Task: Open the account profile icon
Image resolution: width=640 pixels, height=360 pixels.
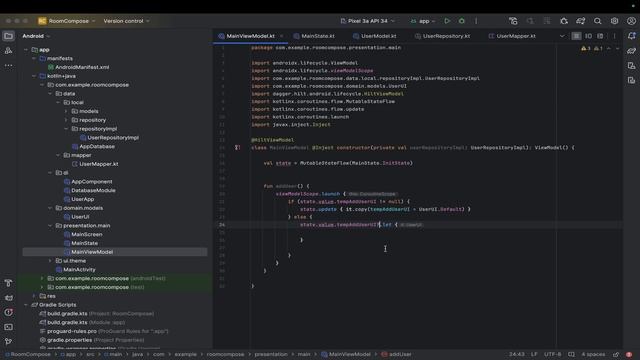Action: [631, 21]
